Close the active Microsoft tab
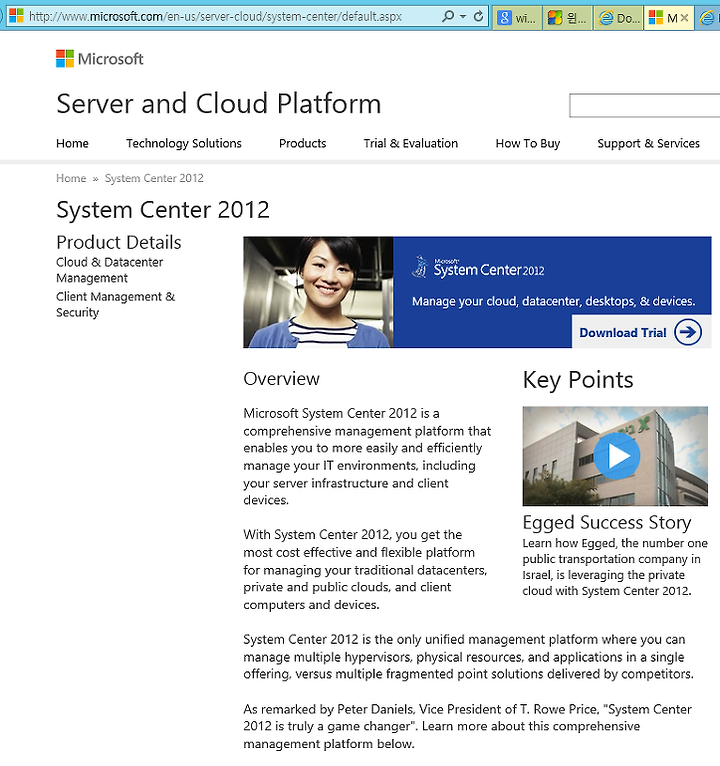This screenshot has width=720, height=766. [x=684, y=18]
